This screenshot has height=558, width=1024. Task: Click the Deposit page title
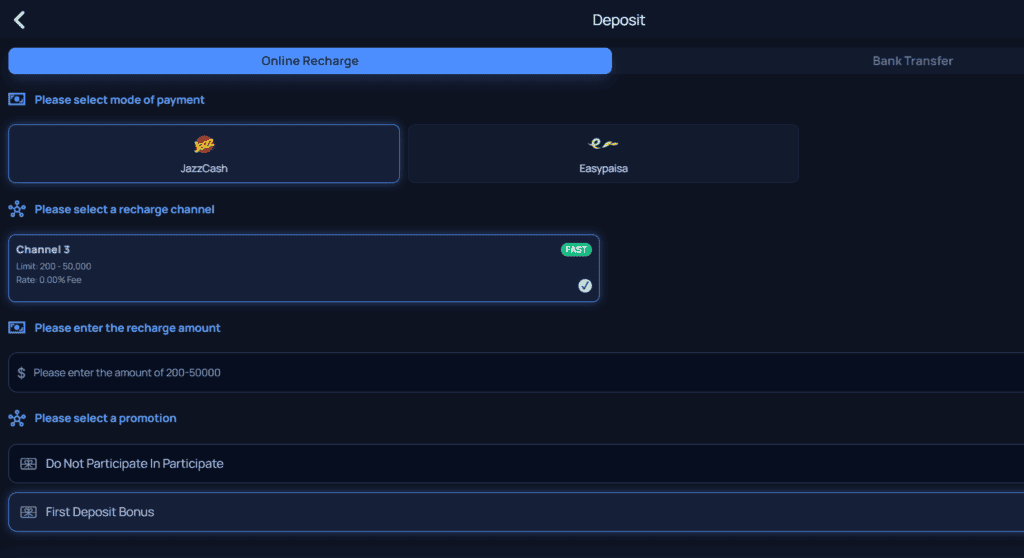coord(618,20)
